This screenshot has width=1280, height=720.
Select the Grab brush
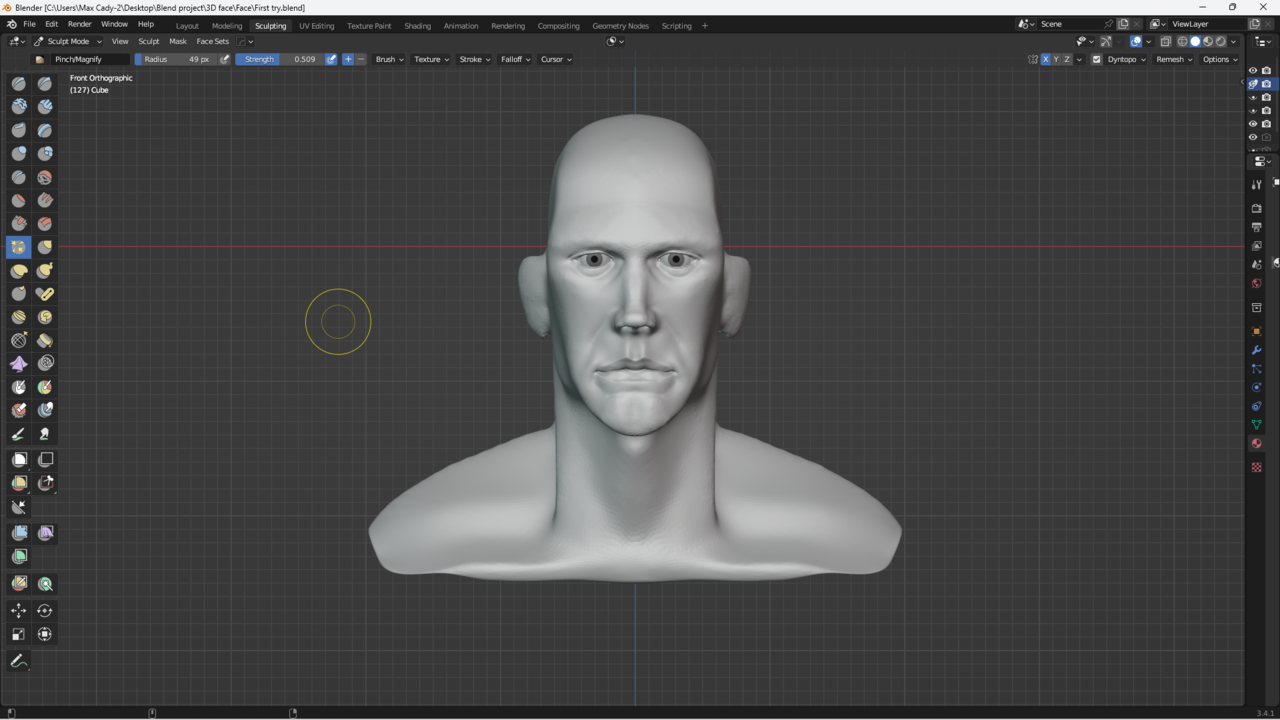[45, 246]
